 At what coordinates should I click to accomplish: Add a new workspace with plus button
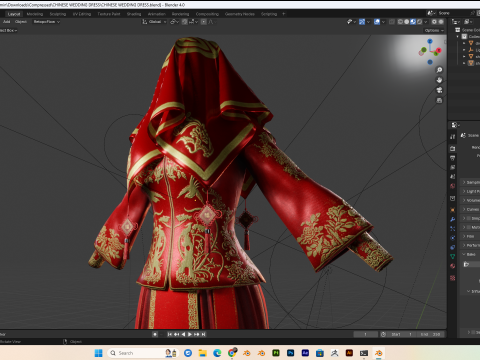284,14
